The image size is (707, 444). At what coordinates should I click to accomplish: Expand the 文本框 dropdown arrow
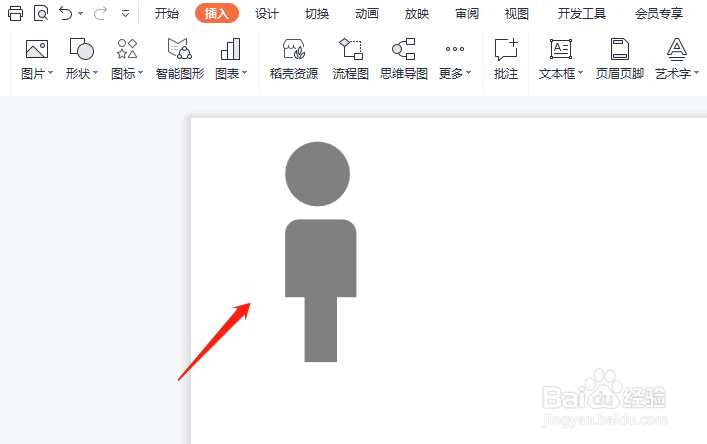pyautogui.click(x=580, y=73)
